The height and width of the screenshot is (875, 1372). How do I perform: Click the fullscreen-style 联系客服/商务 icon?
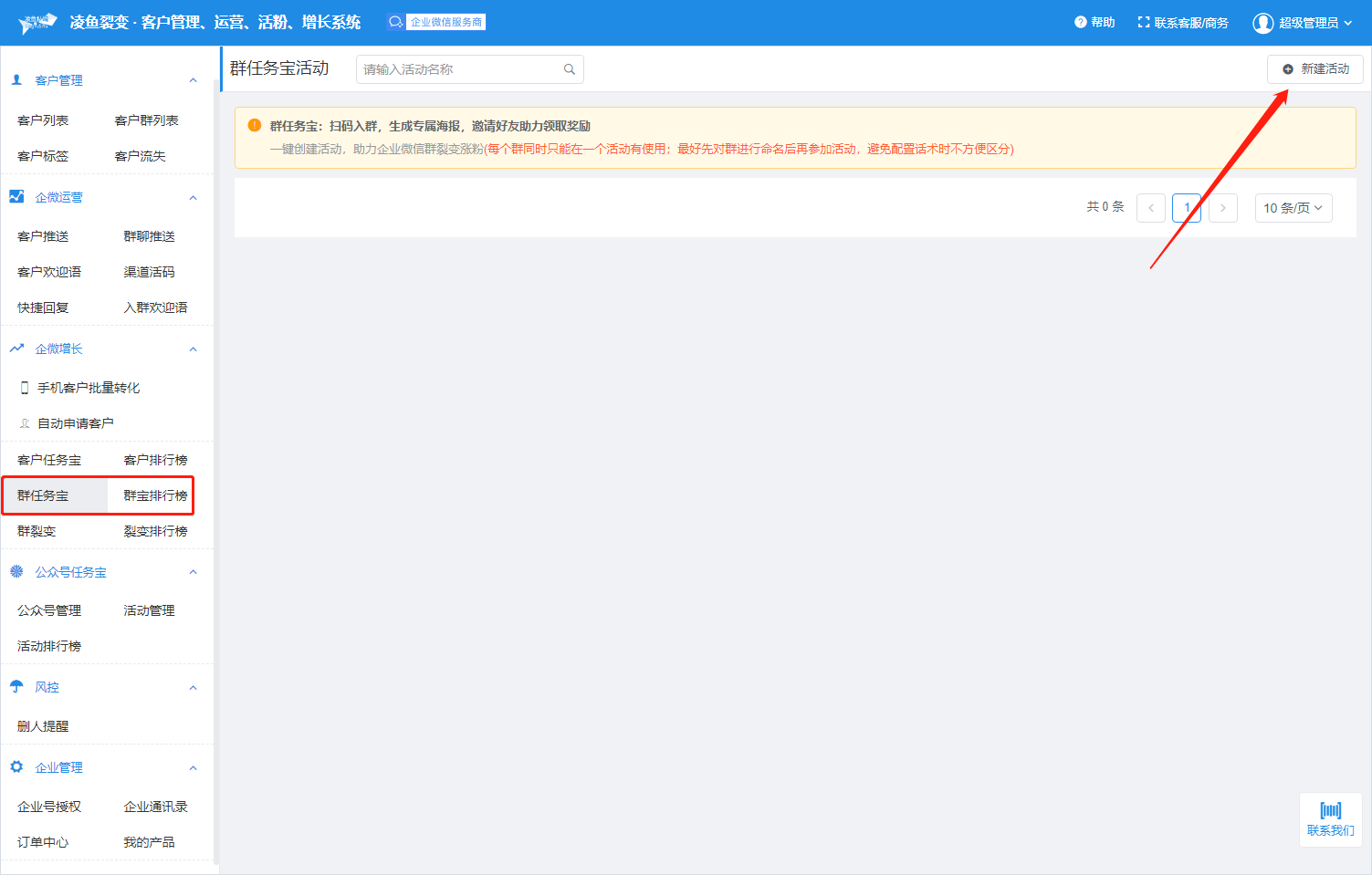pyautogui.click(x=1143, y=23)
